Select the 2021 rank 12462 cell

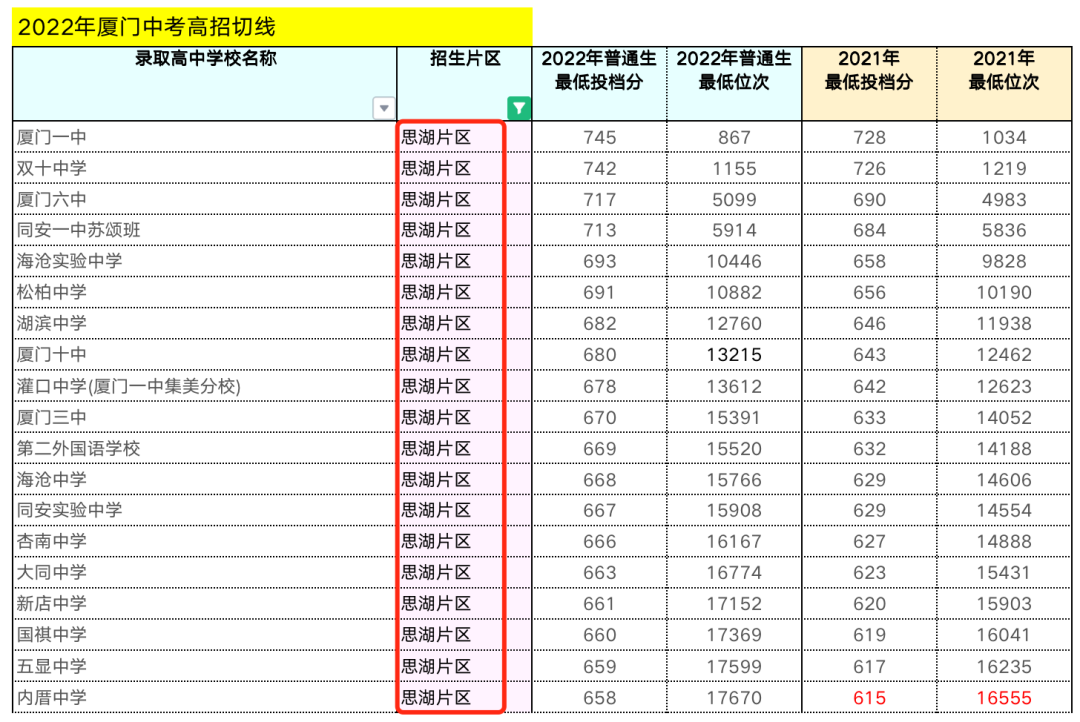(1004, 355)
